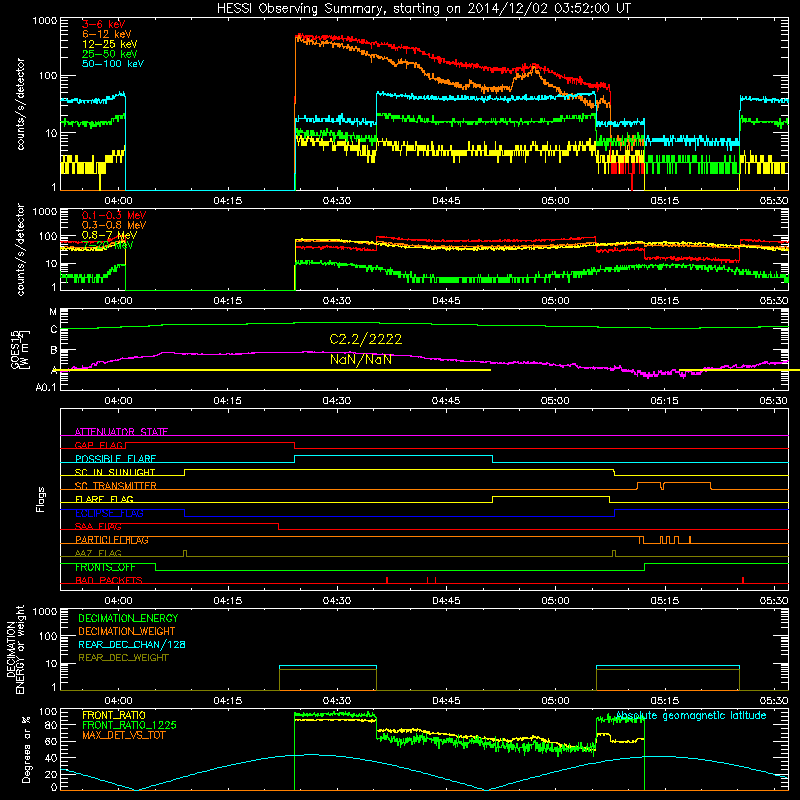Select the 12-25 keV legend label
The image size is (800, 800).
(110, 44)
